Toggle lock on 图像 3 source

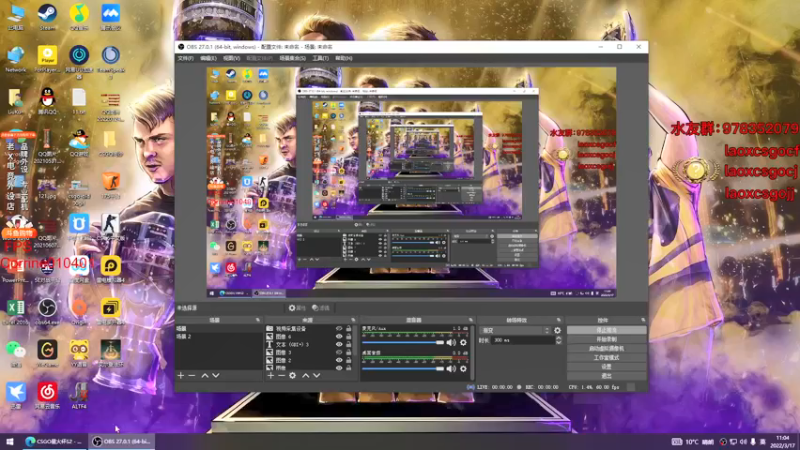pyautogui.click(x=348, y=353)
